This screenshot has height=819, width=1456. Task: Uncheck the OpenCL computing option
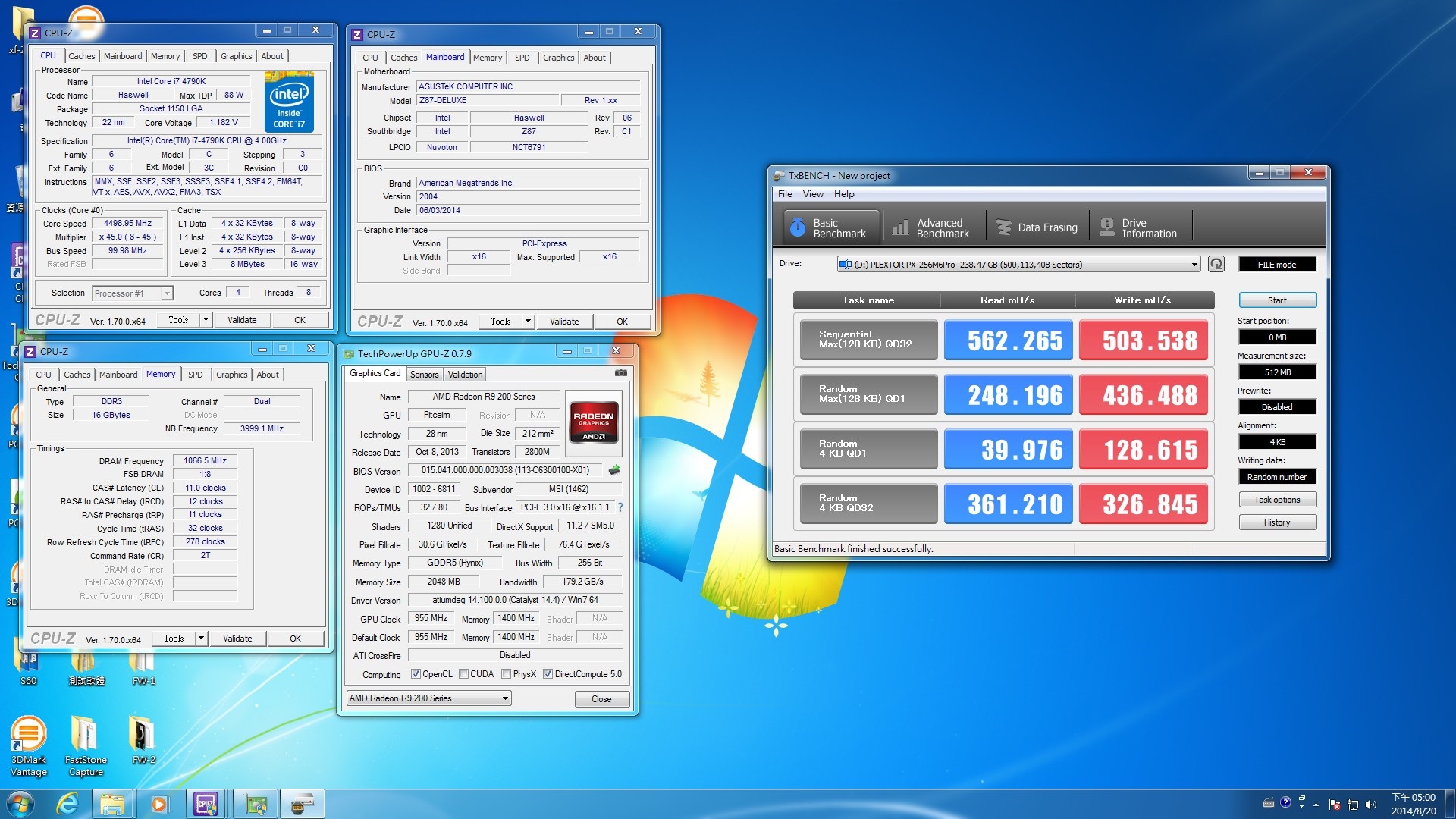click(x=416, y=673)
